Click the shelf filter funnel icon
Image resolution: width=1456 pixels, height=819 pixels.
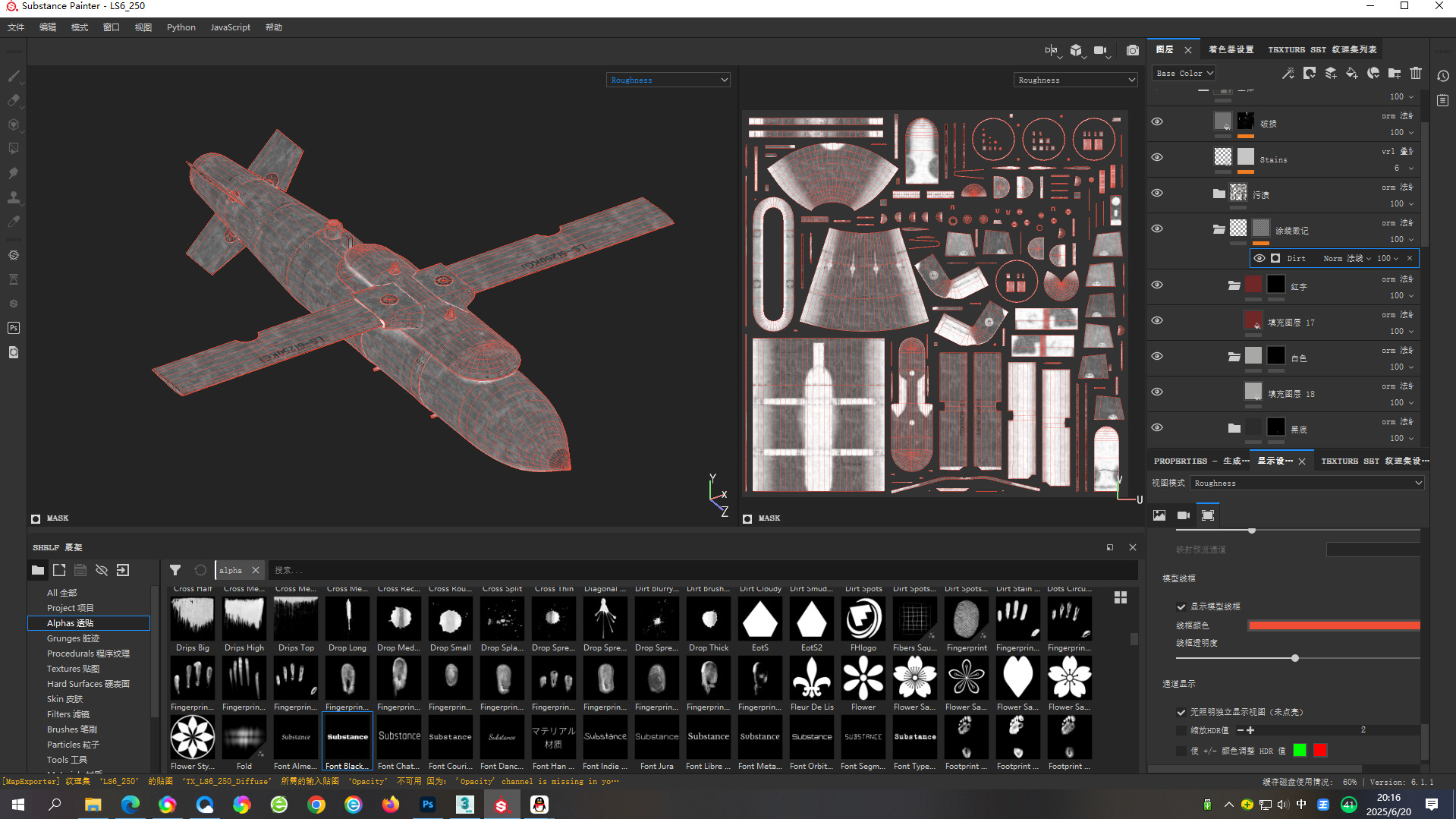[175, 570]
